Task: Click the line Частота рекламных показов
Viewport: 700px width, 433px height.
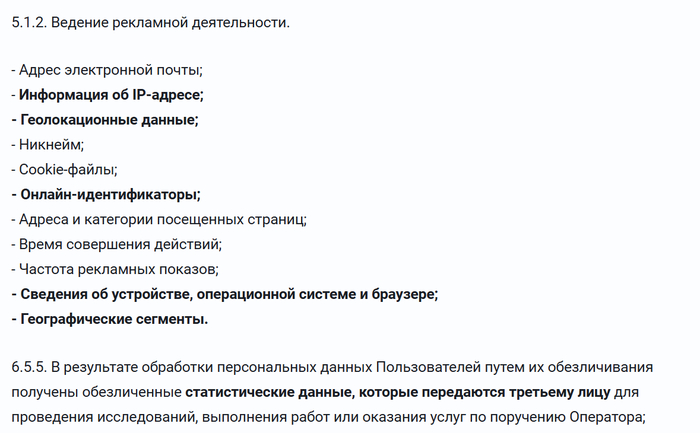Action: (115, 270)
